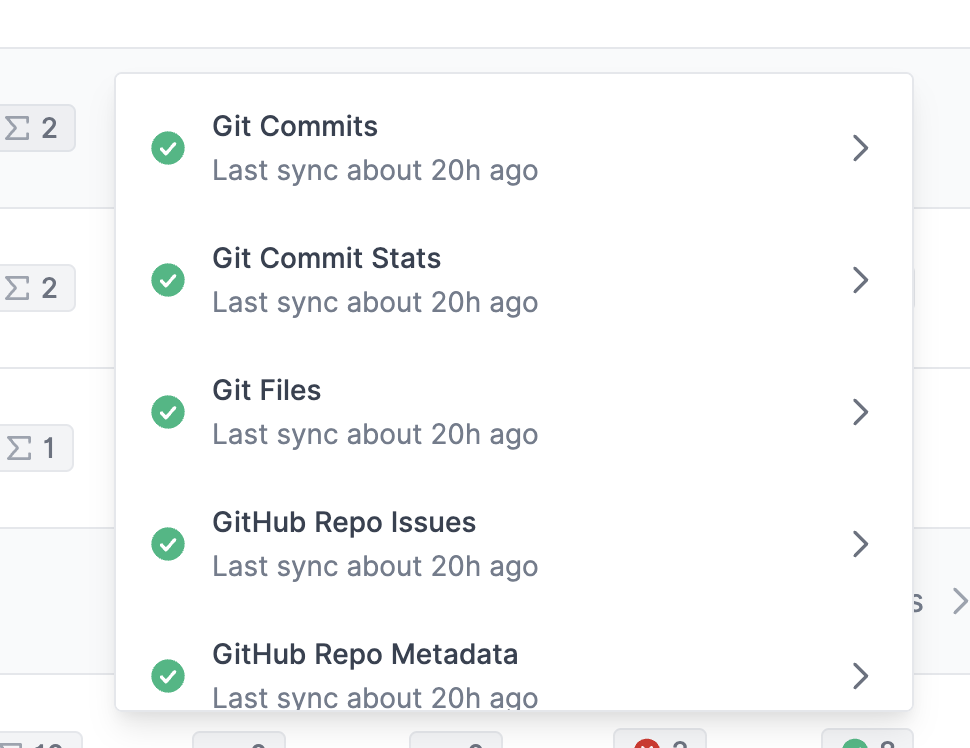Open details via Git Commit Stats chevron

(x=860, y=280)
